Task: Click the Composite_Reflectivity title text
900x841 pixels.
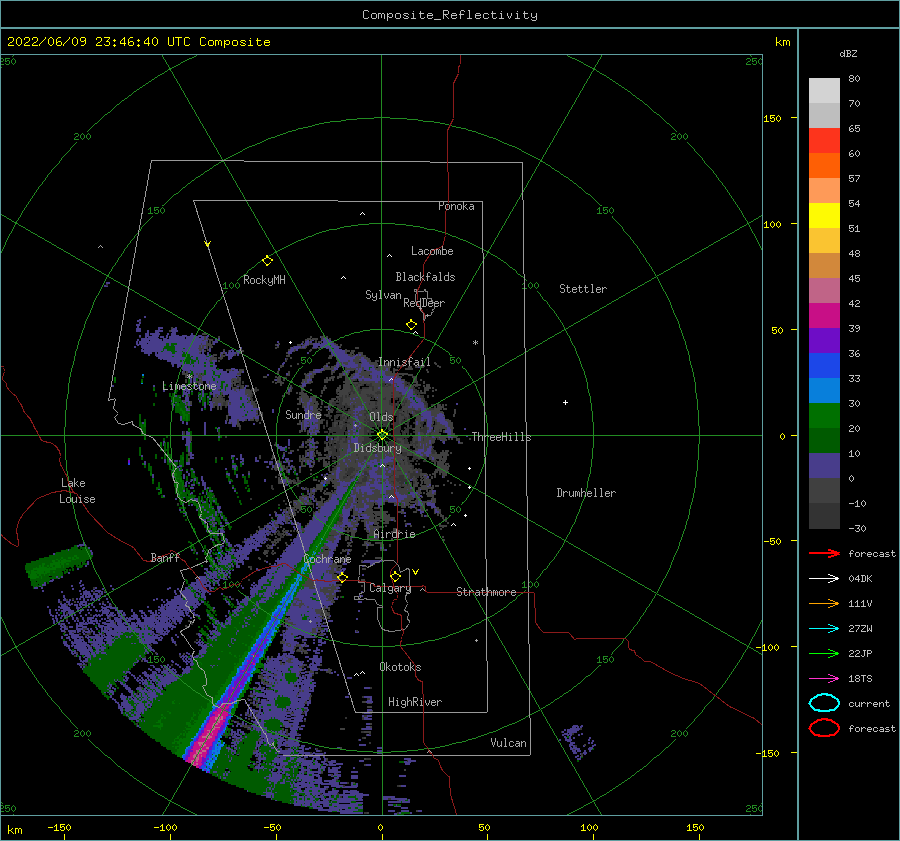Action: [x=450, y=15]
